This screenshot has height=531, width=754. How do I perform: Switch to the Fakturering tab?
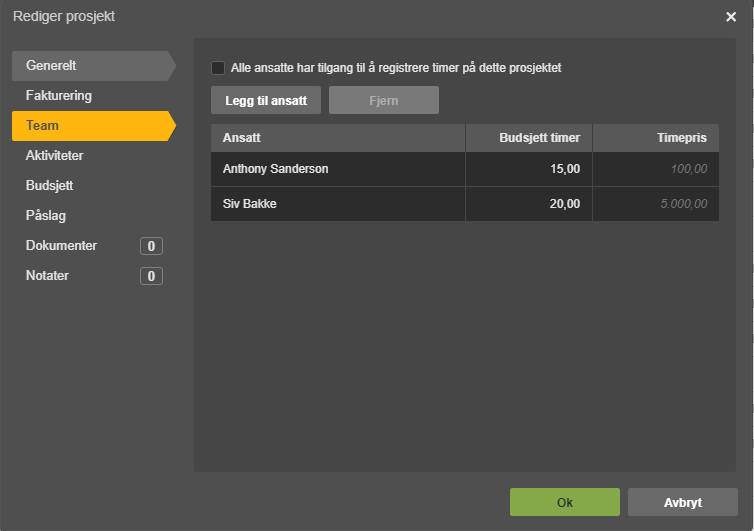pyautogui.click(x=94, y=96)
